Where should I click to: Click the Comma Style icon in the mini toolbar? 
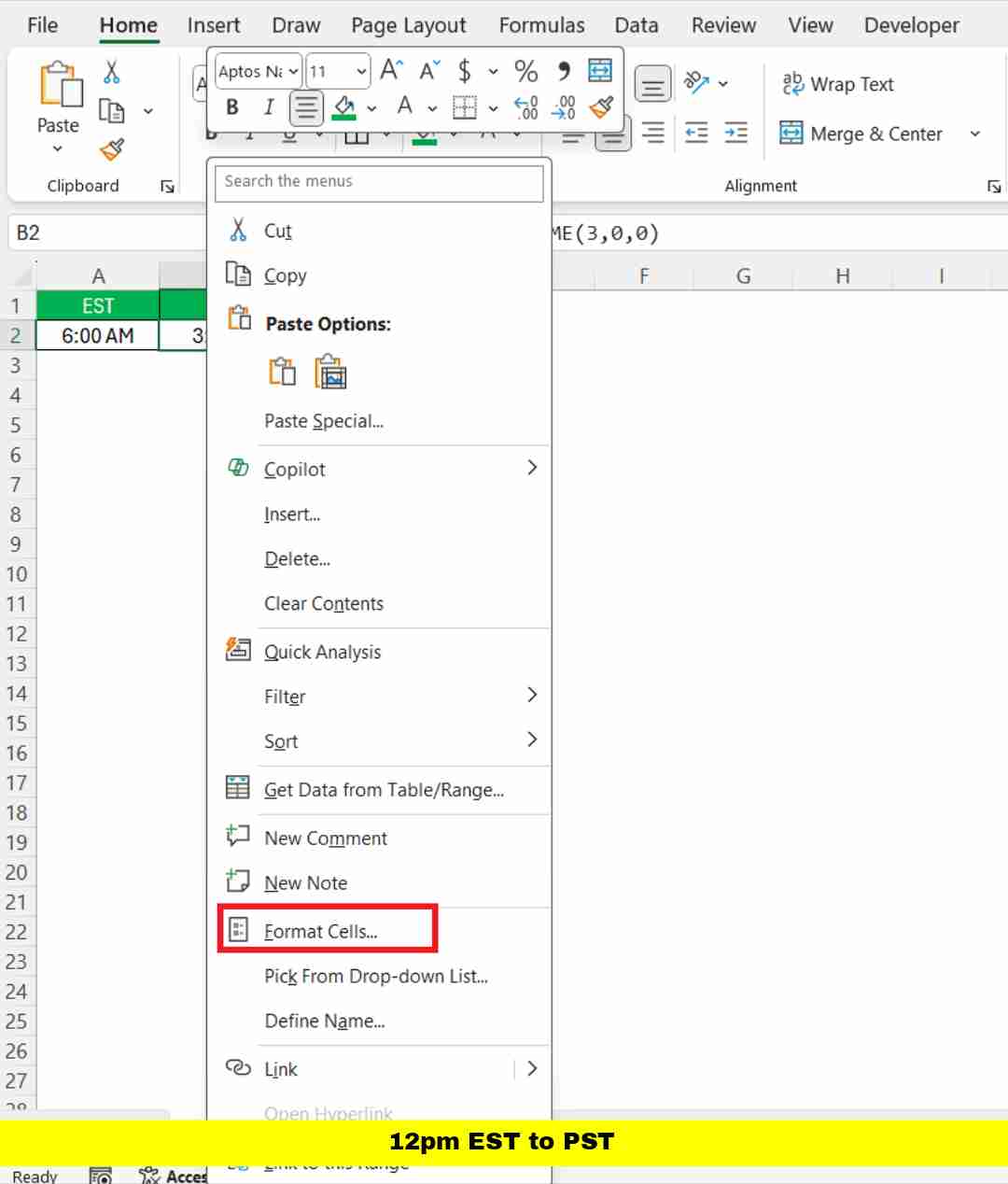[564, 71]
